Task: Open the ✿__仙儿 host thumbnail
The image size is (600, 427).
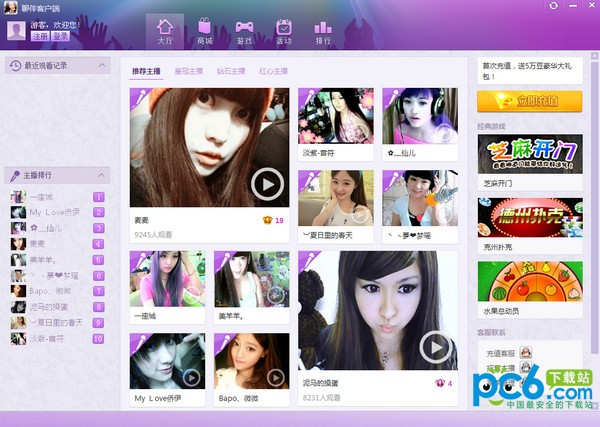Action: tap(420, 116)
